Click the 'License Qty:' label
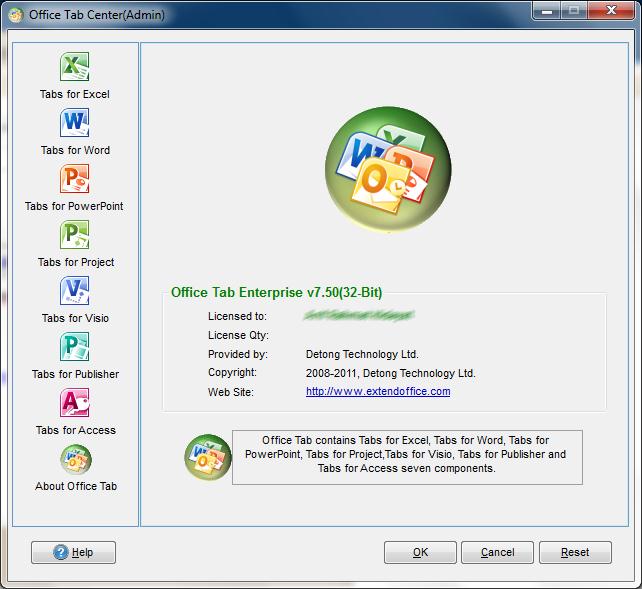This screenshot has height=589, width=642. point(238,335)
